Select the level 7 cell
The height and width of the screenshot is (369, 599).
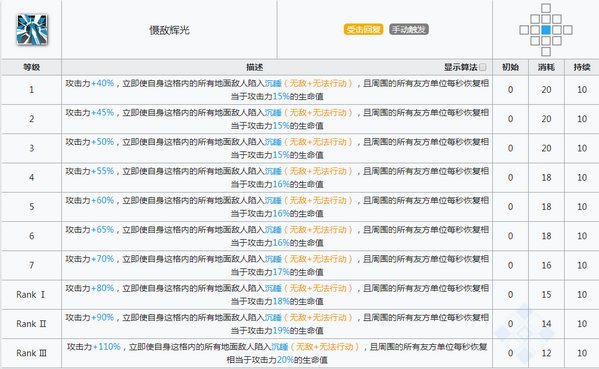coord(31,265)
